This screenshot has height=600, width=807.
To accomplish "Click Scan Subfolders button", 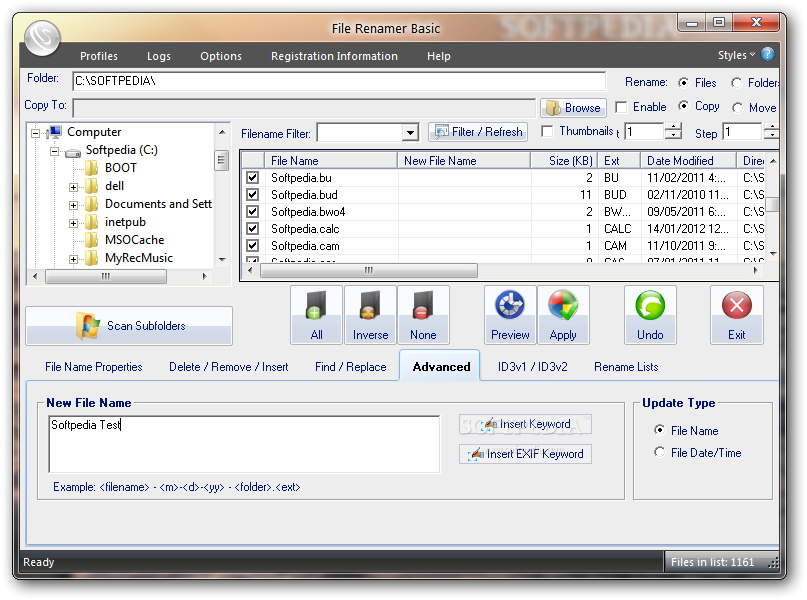I will pyautogui.click(x=129, y=326).
